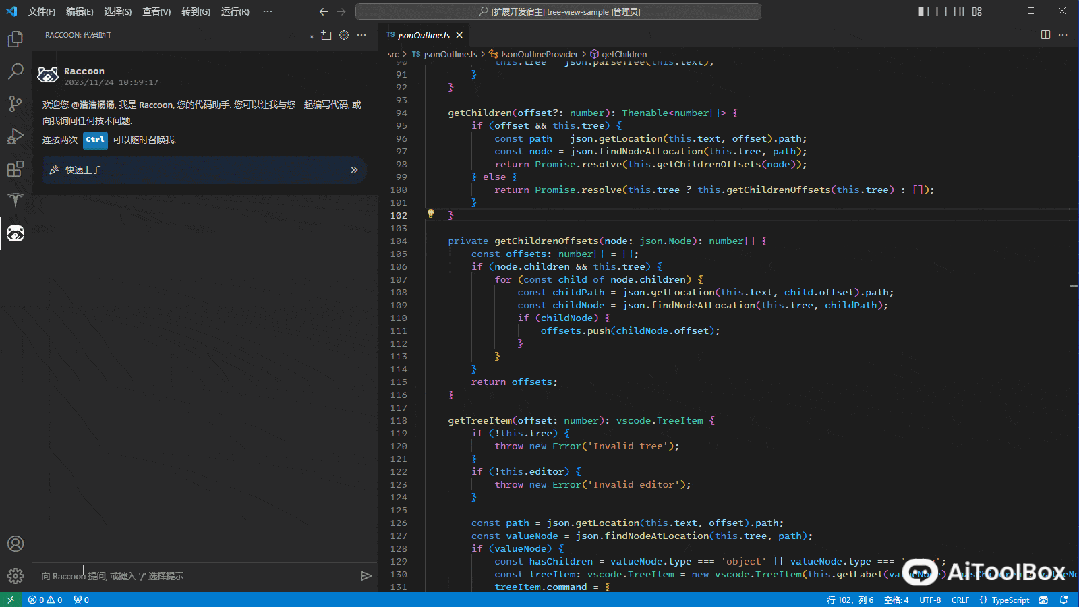The width and height of the screenshot is (1079, 607).
Task: Open the Accounts menu icon
Action: click(x=15, y=544)
